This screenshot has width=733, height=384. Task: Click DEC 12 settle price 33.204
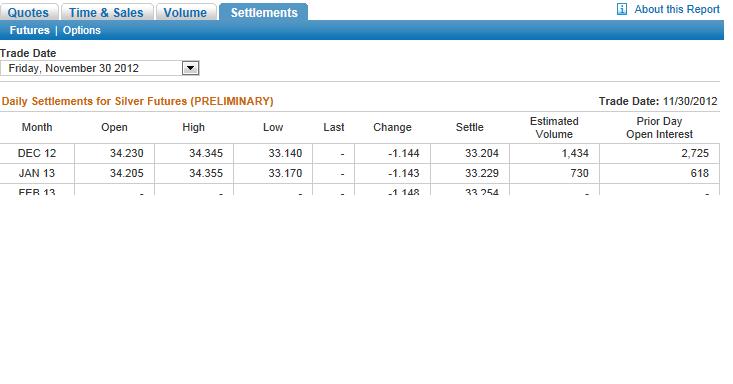click(x=482, y=153)
